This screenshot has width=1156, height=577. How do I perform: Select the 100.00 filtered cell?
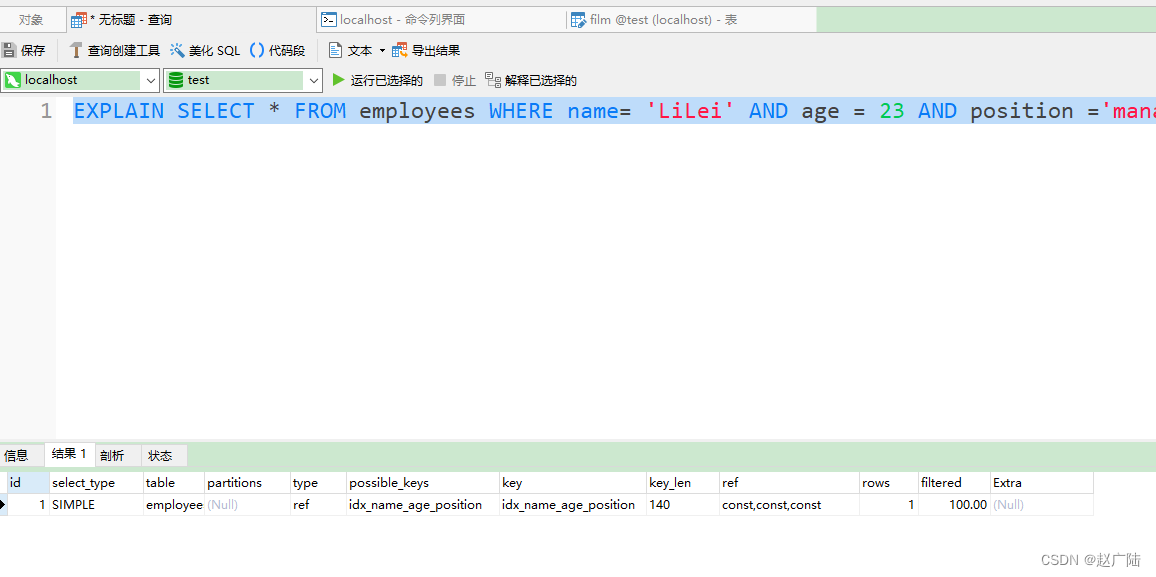tap(954, 505)
